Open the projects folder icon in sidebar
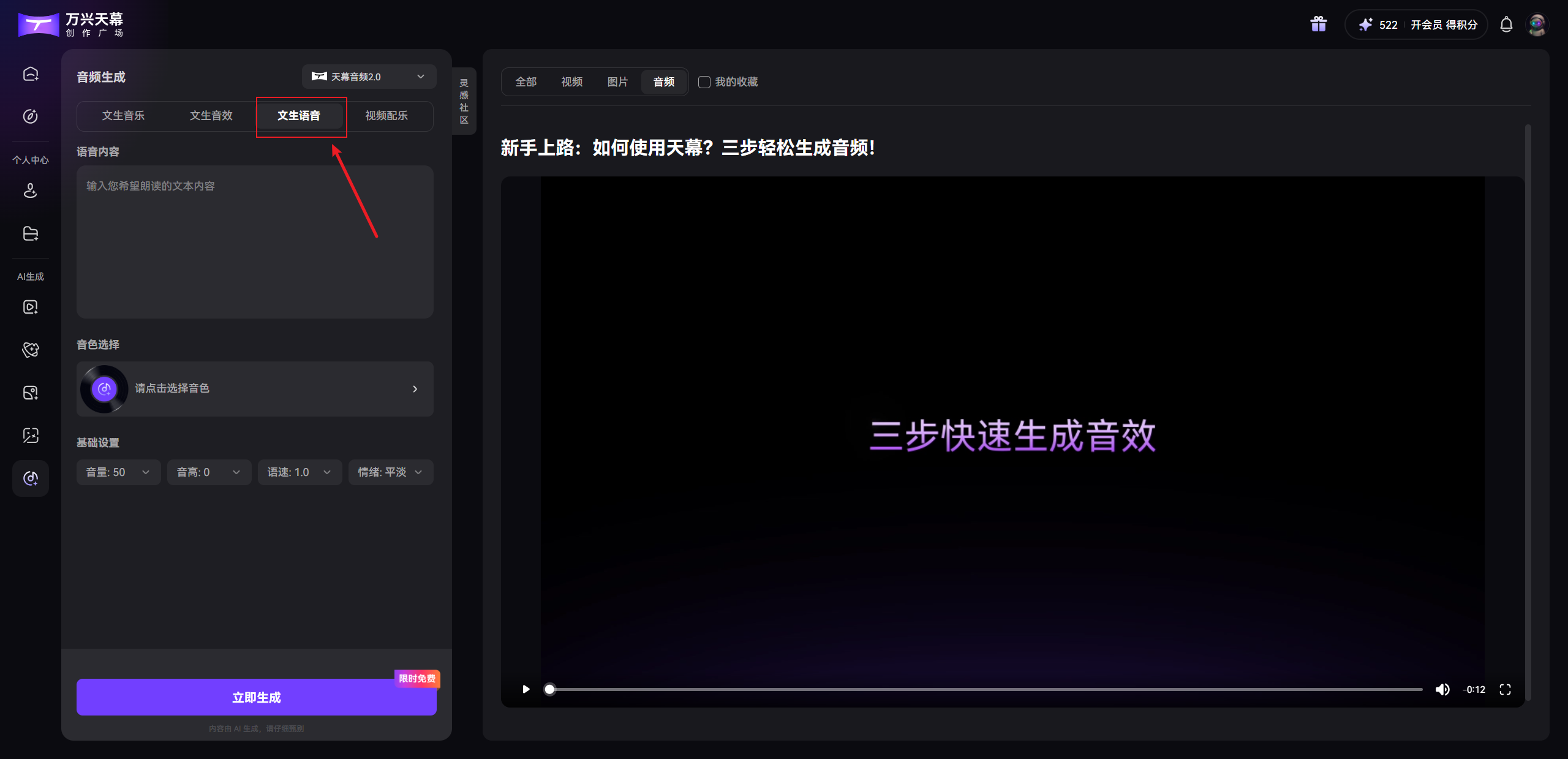 tap(30, 233)
